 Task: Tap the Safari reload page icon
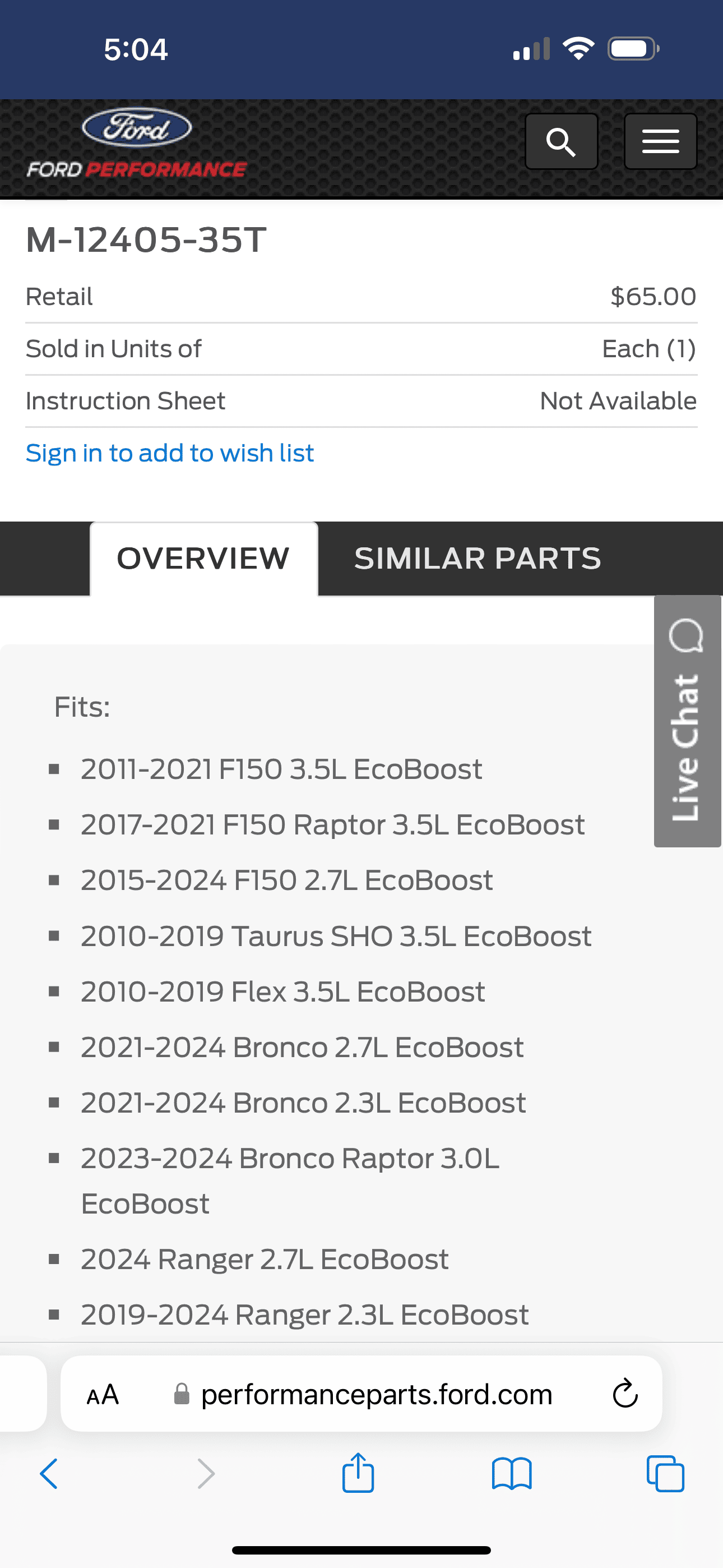pyautogui.click(x=625, y=1393)
